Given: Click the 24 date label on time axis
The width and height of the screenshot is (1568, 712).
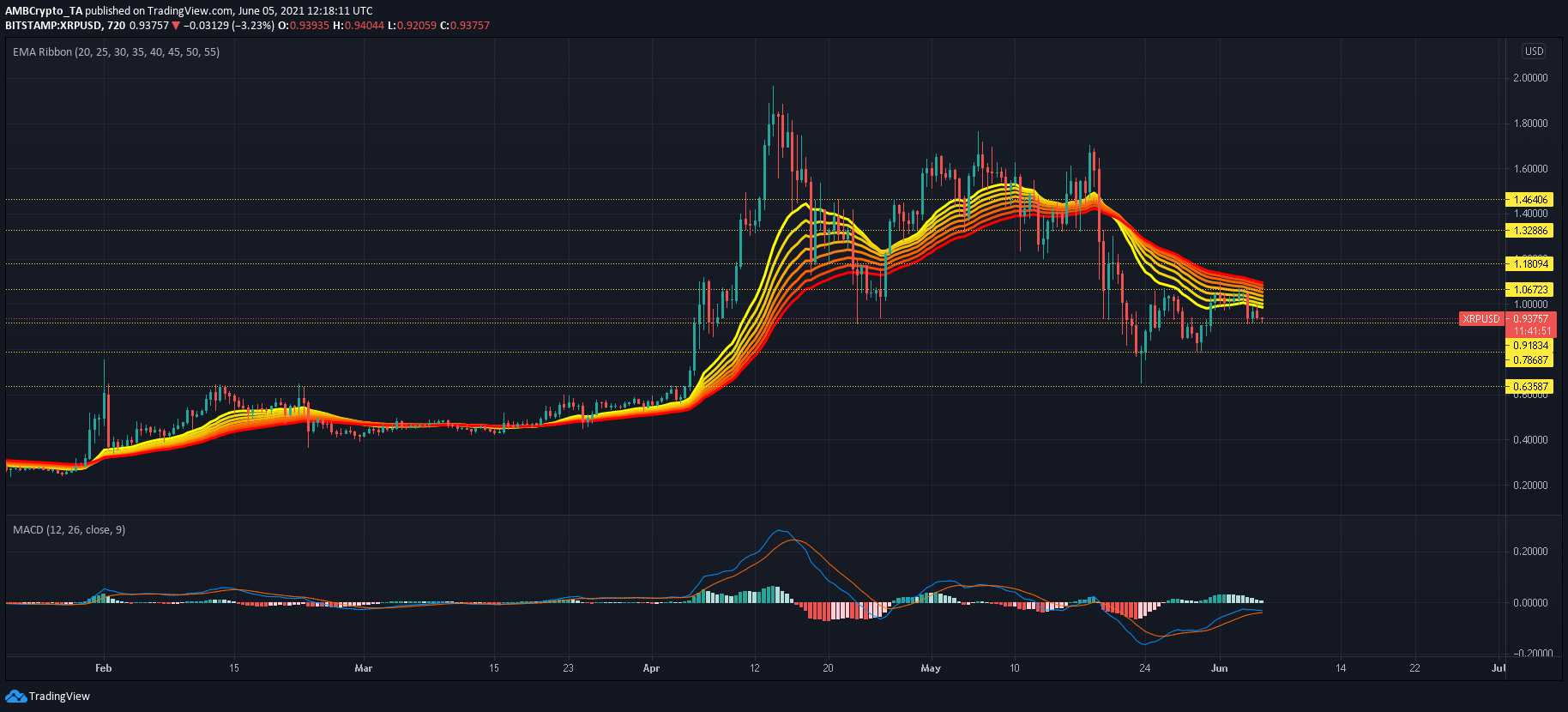Looking at the screenshot, I should pyautogui.click(x=1144, y=667).
